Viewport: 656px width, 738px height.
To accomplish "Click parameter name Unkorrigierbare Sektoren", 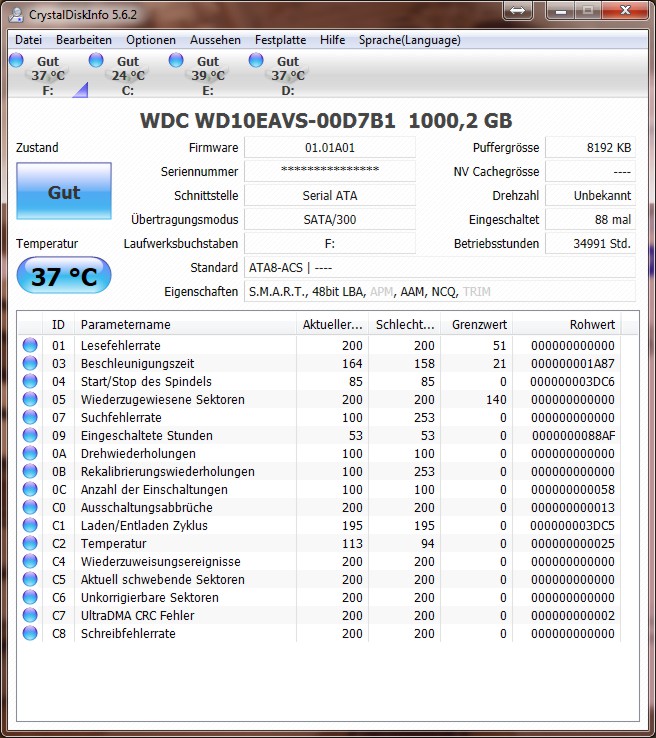I will tap(150, 597).
